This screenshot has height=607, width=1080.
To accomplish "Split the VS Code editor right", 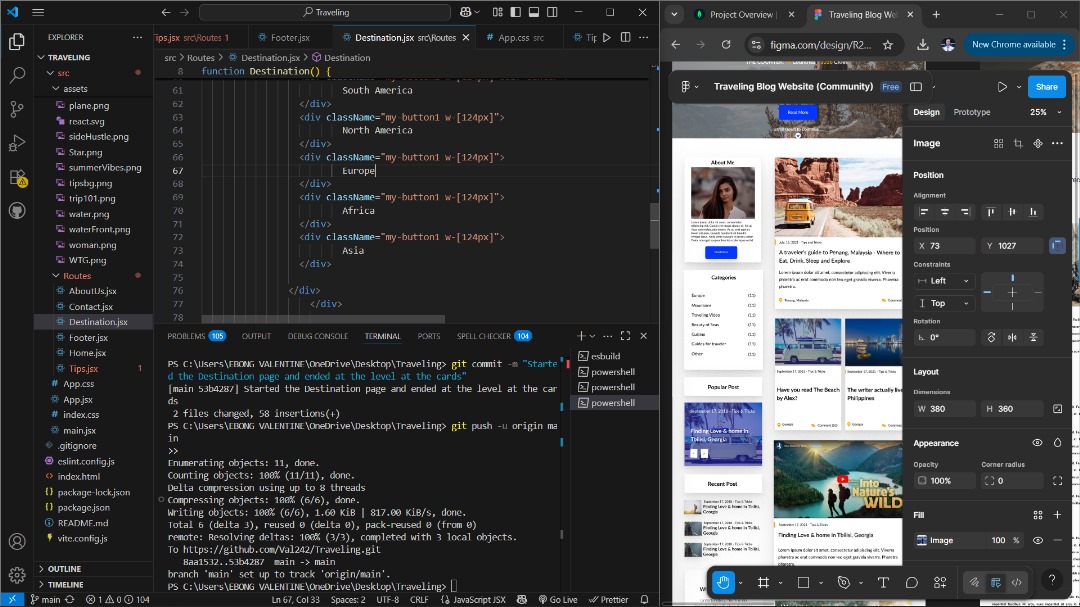I will pyautogui.click(x=625, y=37).
